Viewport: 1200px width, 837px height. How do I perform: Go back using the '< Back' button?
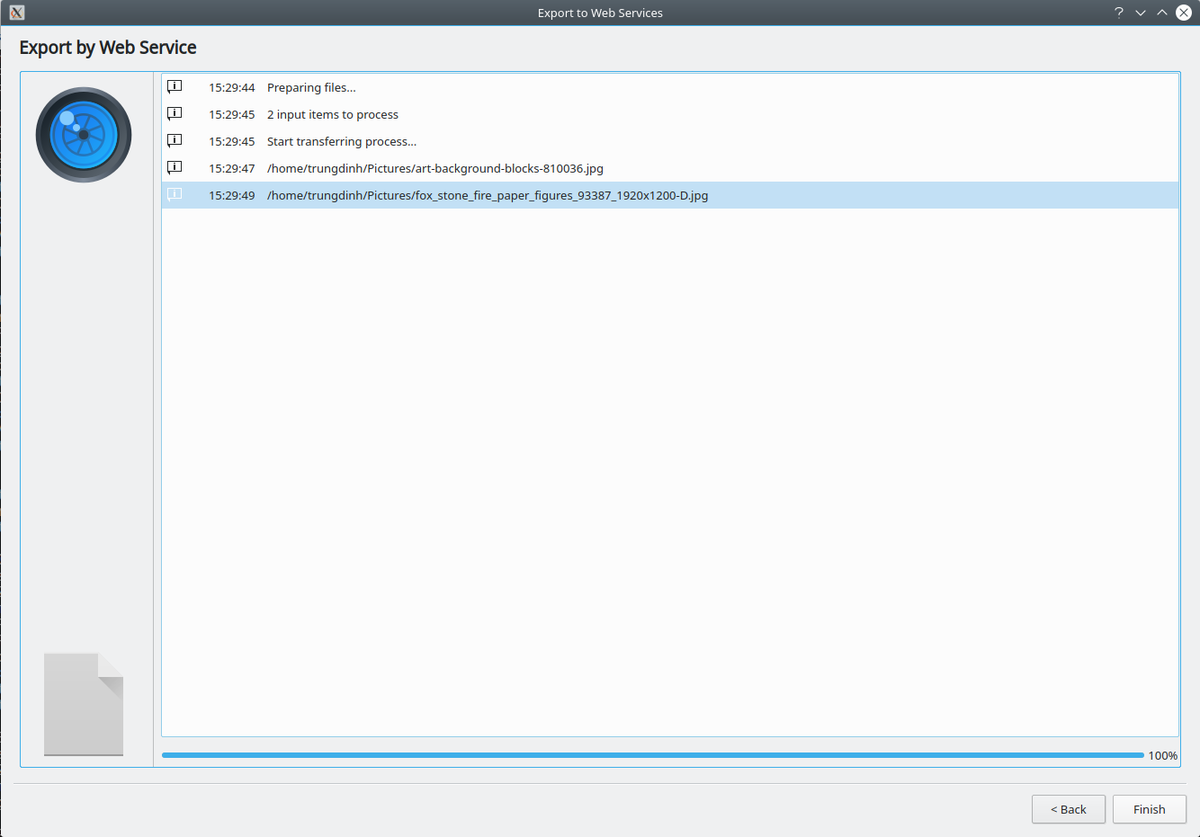click(1068, 809)
